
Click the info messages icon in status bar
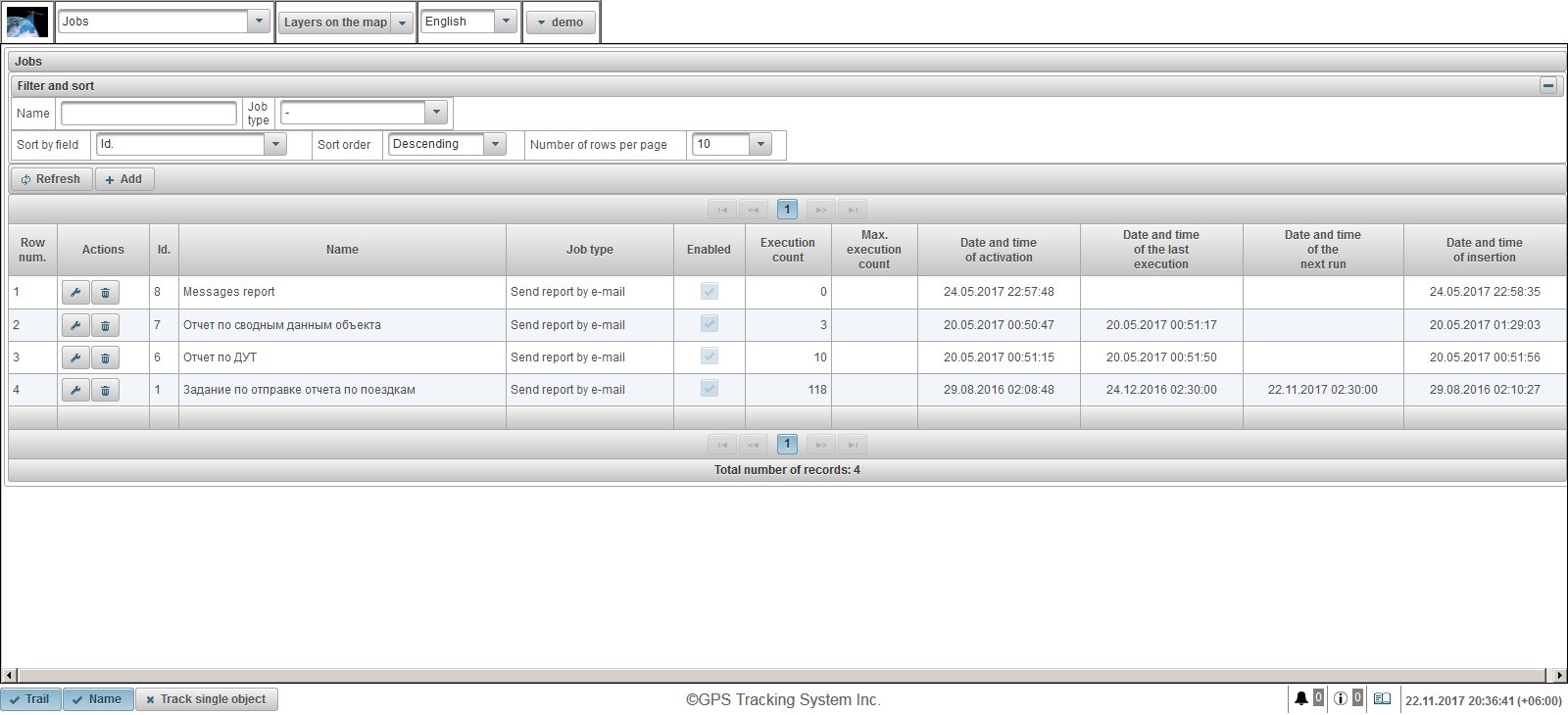click(1340, 698)
